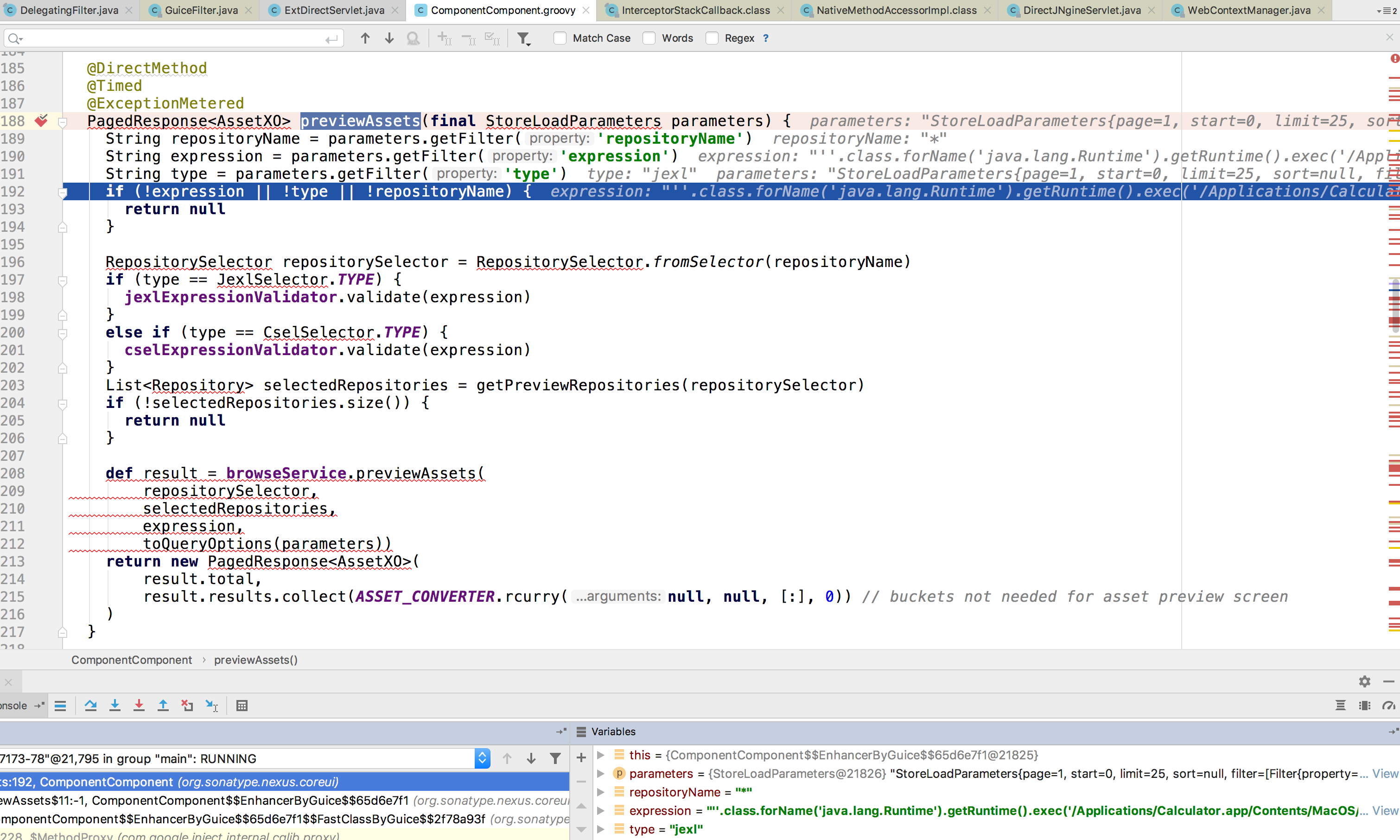This screenshot has height=840, width=1400.
Task: Open debug tool window settings gear
Action: [1364, 681]
